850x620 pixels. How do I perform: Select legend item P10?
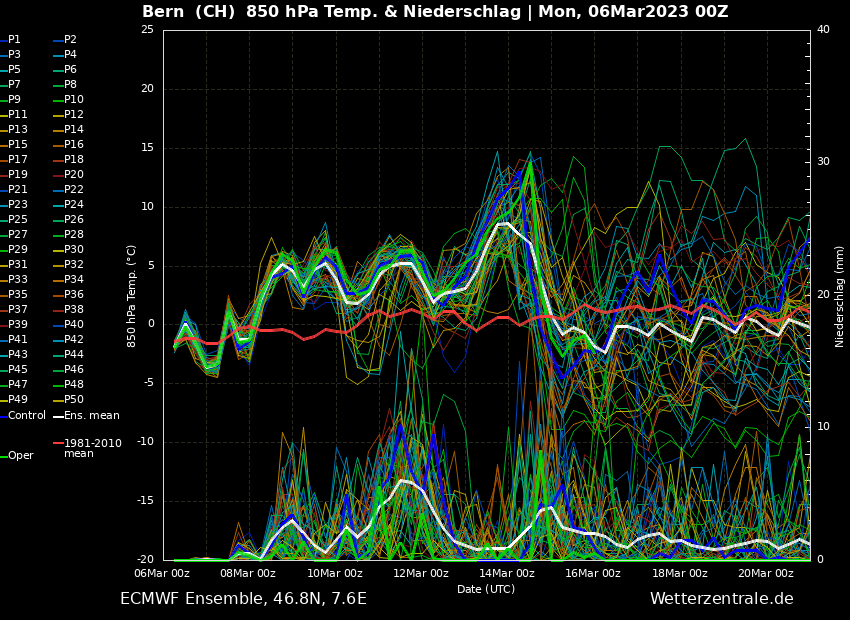click(68, 100)
